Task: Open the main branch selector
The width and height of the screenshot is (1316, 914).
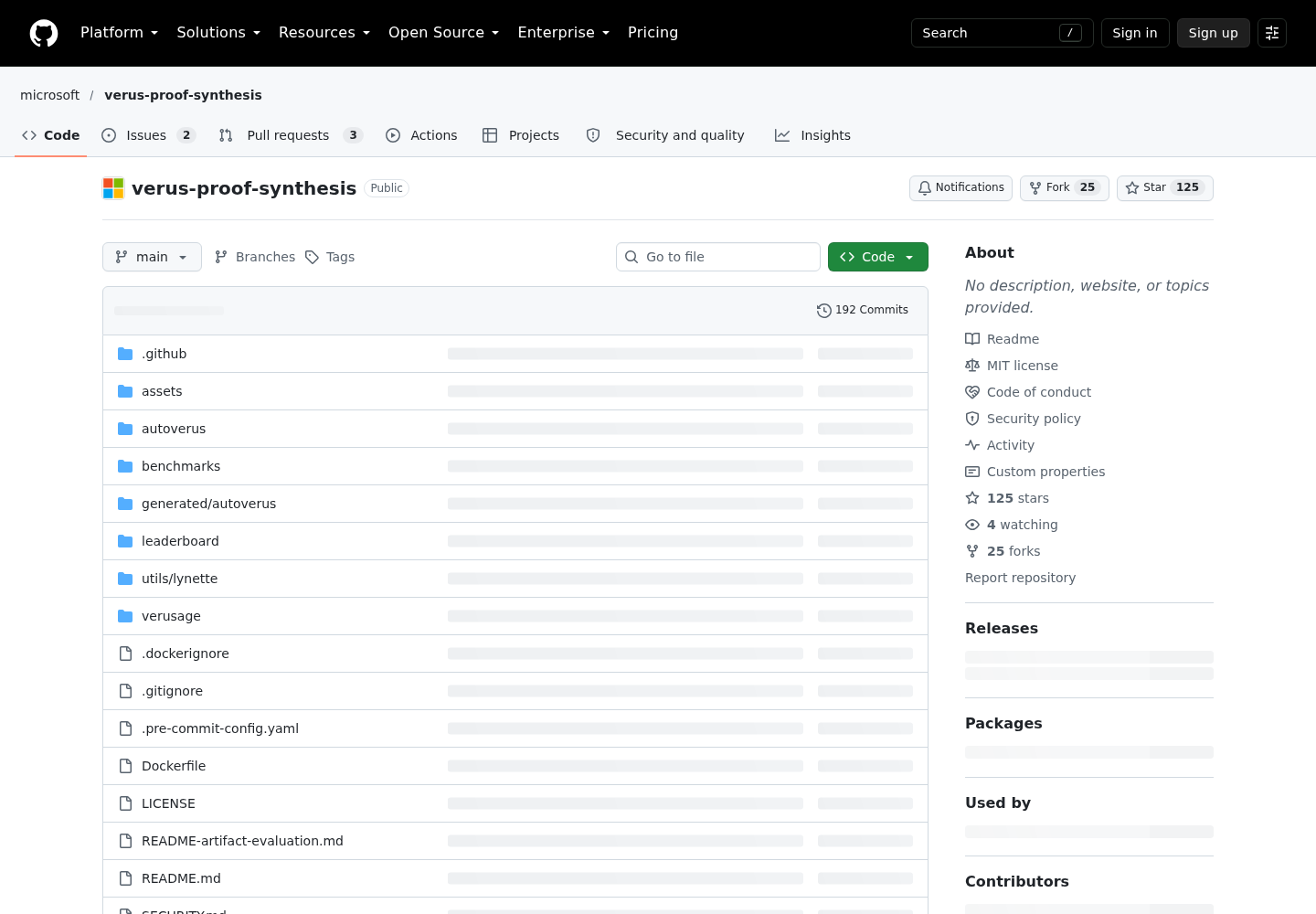Action: 152,257
